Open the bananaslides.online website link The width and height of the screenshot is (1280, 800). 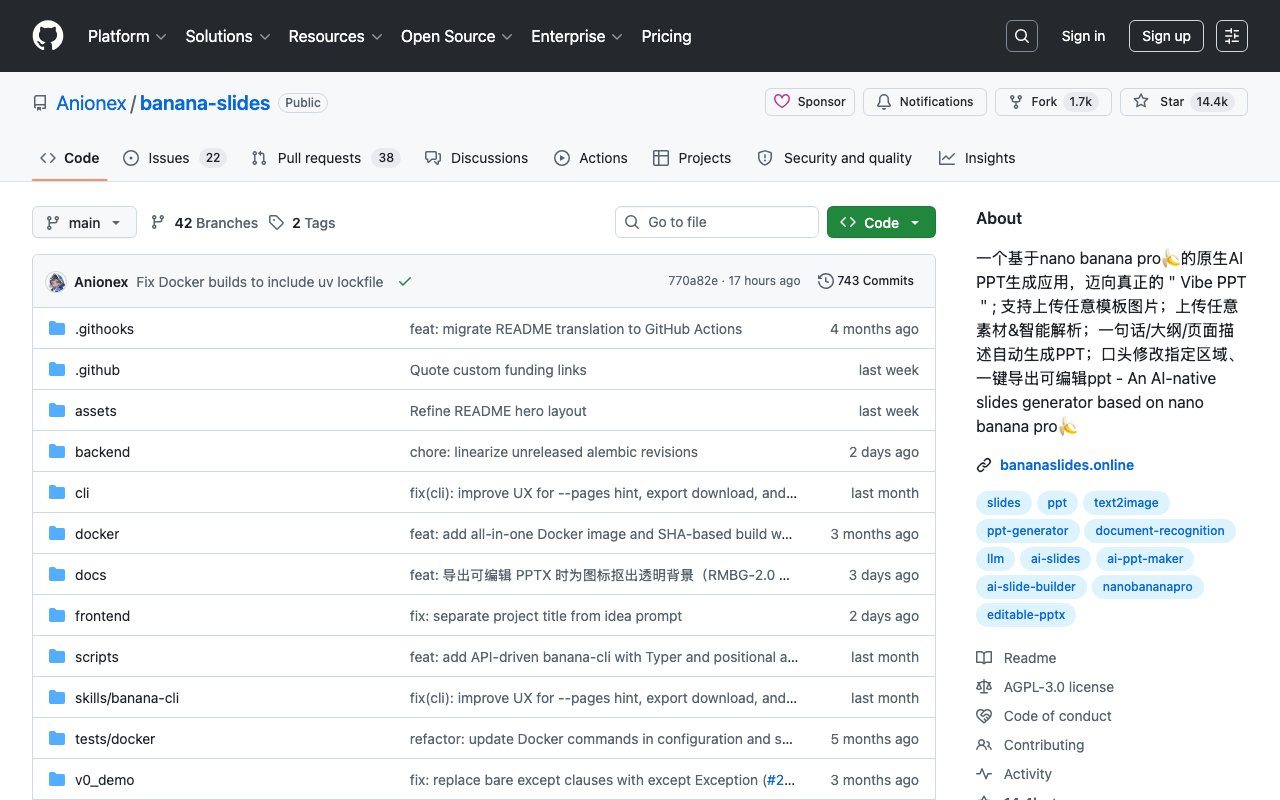(x=1067, y=465)
